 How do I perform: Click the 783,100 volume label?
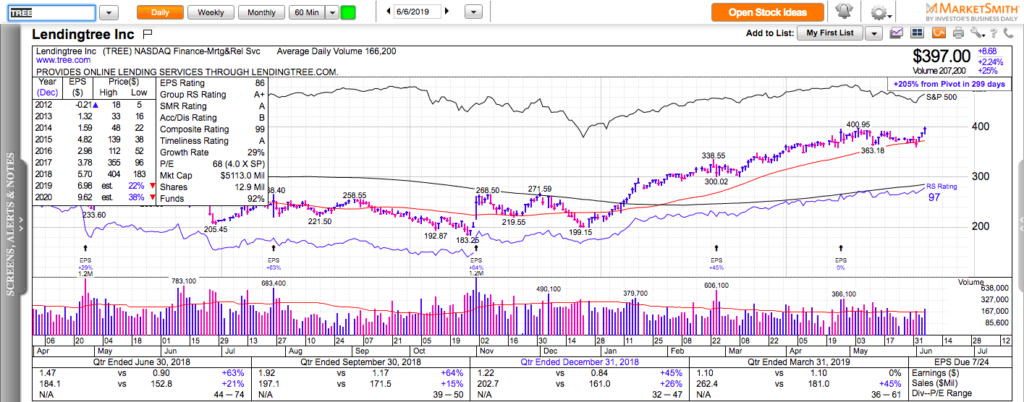pos(184,281)
